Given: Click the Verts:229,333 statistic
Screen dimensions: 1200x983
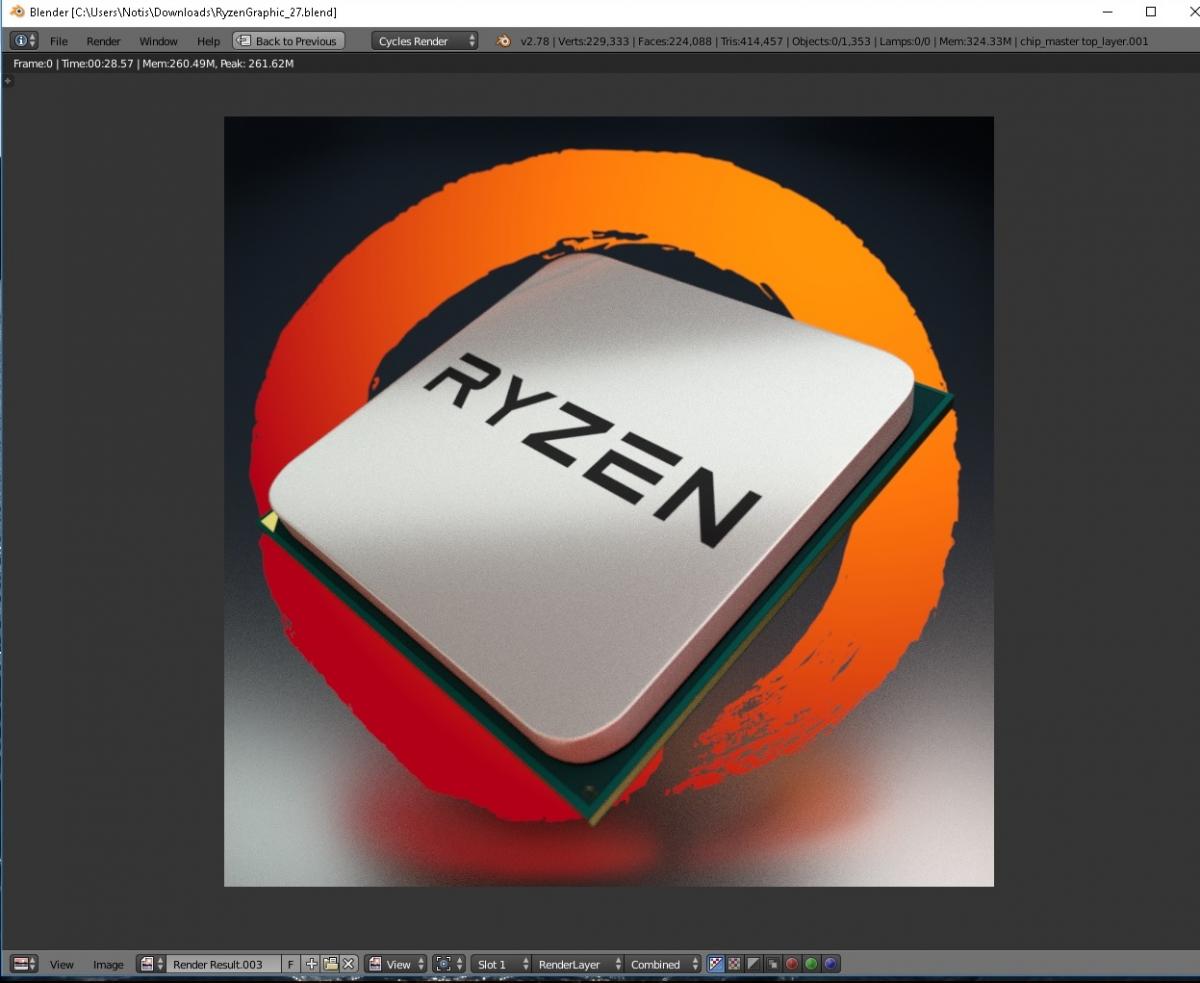Looking at the screenshot, I should tap(593, 41).
